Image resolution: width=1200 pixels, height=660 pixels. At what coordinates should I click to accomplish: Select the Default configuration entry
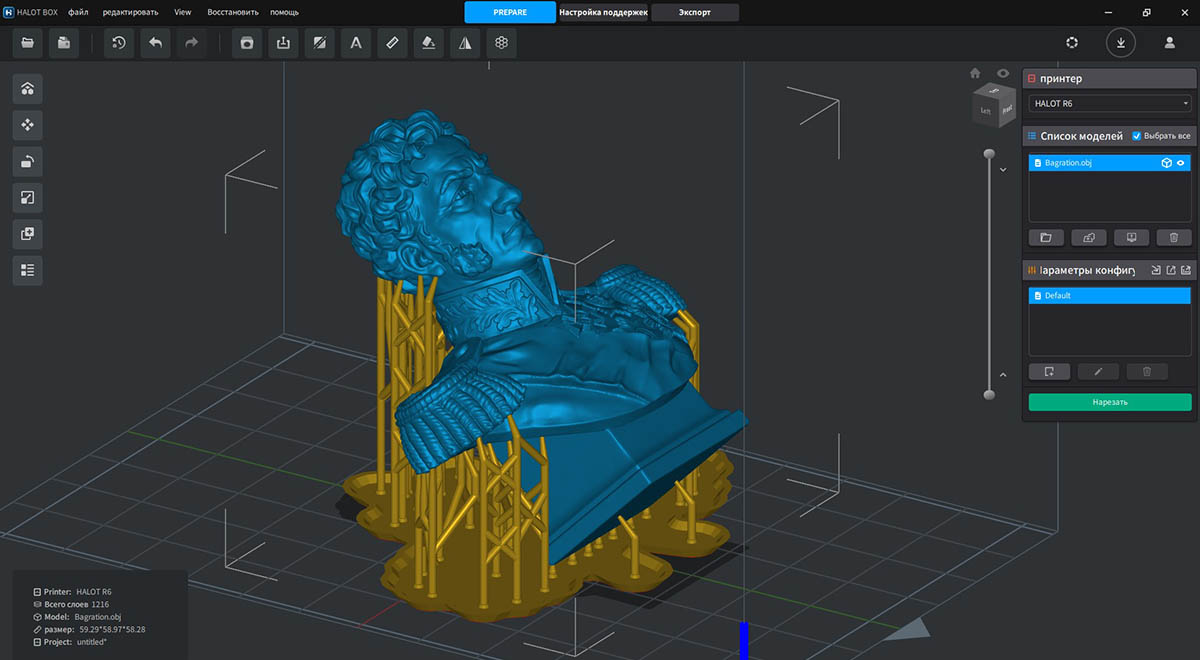click(1110, 296)
